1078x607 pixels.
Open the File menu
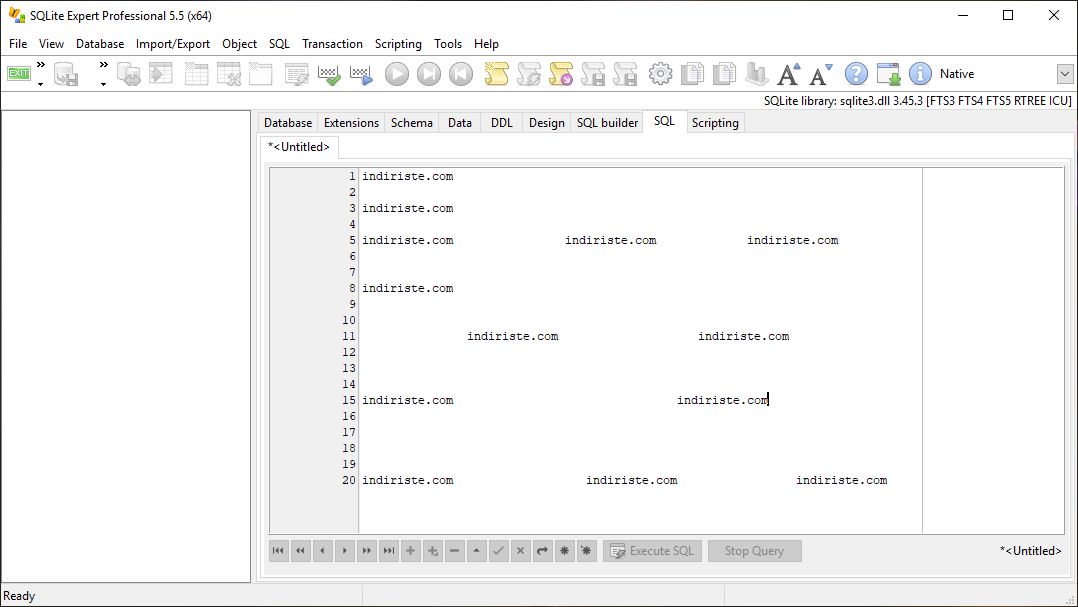point(18,43)
